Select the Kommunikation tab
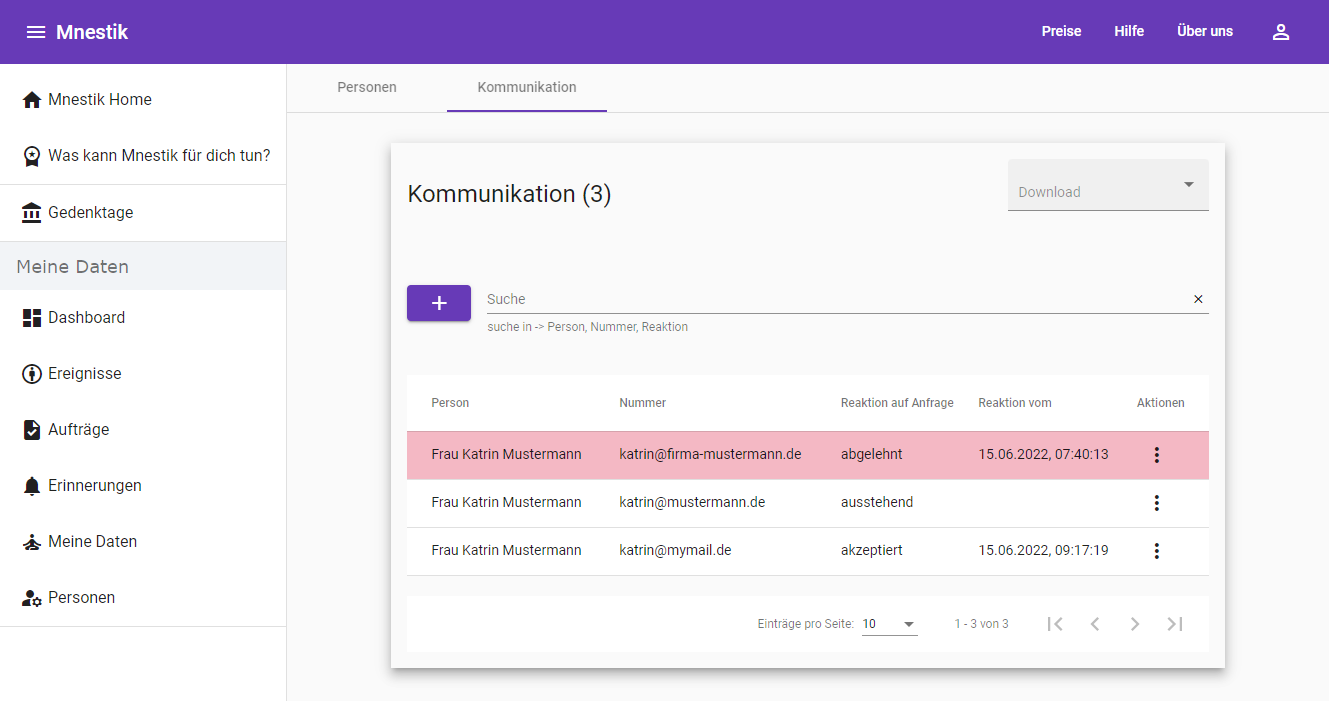 click(x=527, y=88)
